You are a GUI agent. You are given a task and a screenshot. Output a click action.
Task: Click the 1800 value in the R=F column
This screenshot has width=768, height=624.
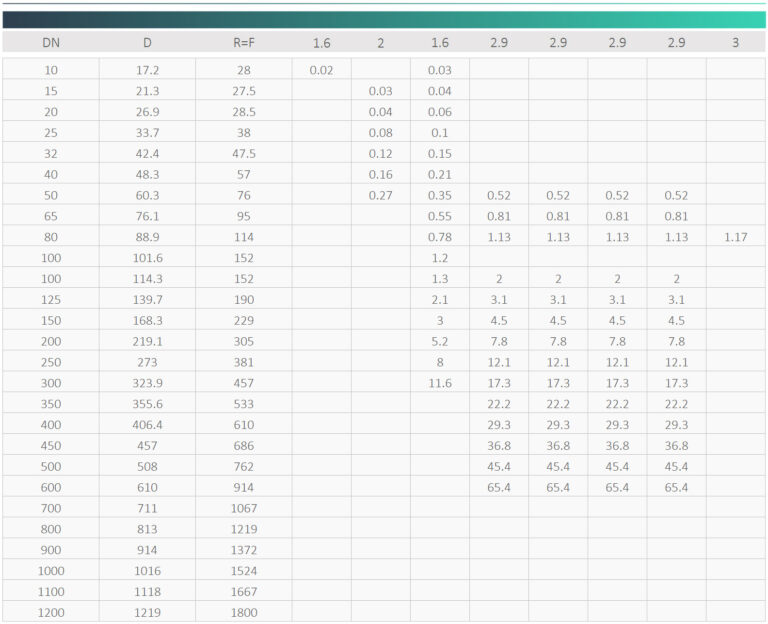tap(243, 613)
